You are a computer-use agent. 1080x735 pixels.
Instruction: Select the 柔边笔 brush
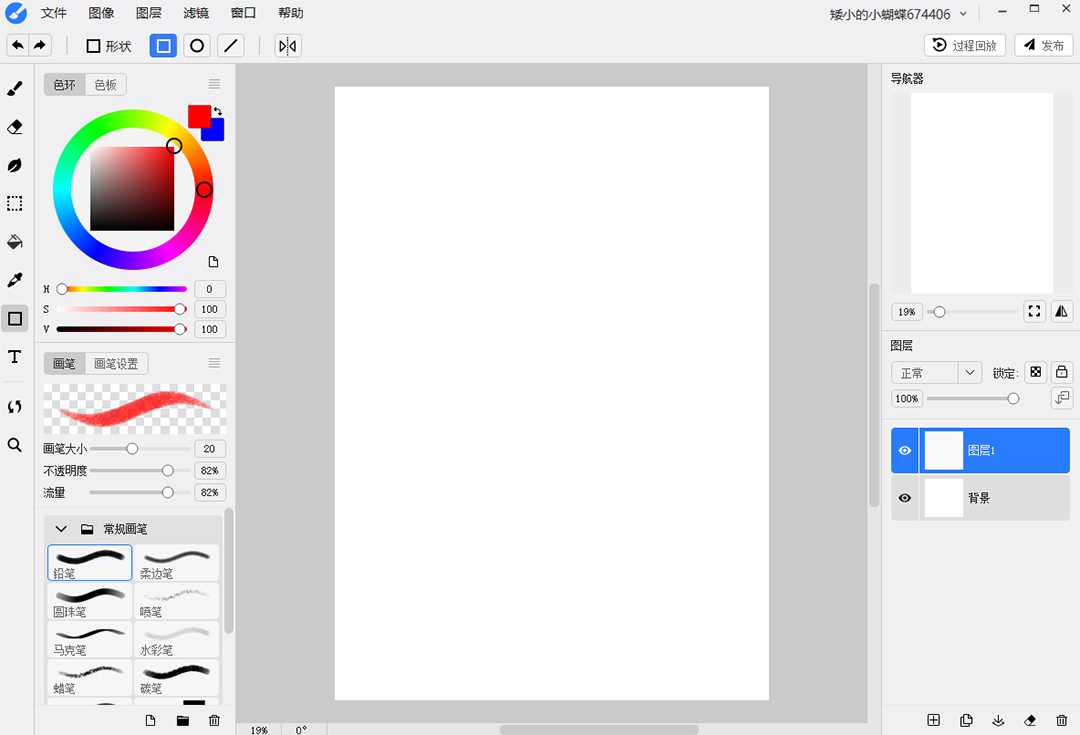(176, 563)
